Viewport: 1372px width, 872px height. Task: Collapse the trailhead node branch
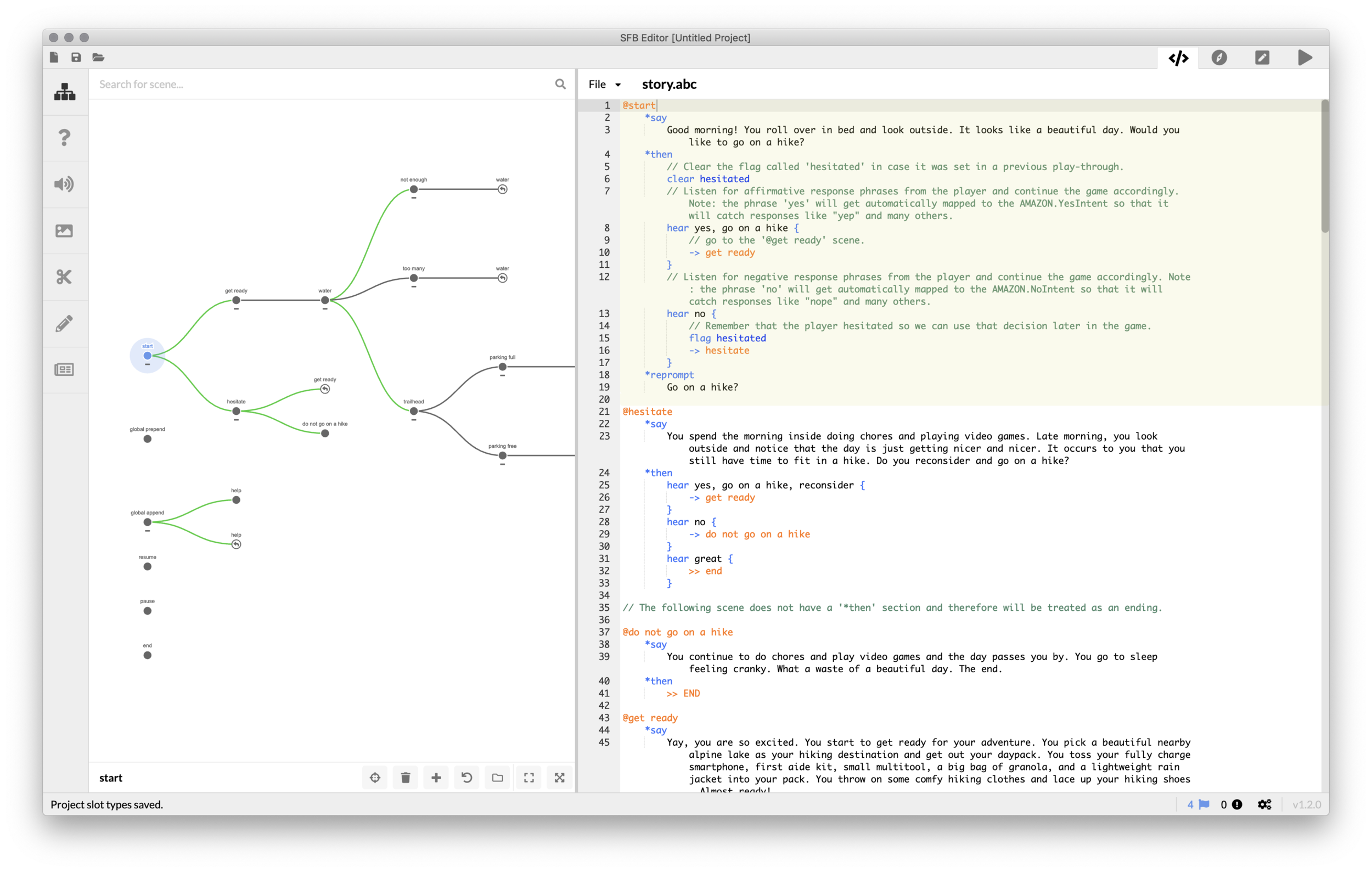(x=414, y=420)
